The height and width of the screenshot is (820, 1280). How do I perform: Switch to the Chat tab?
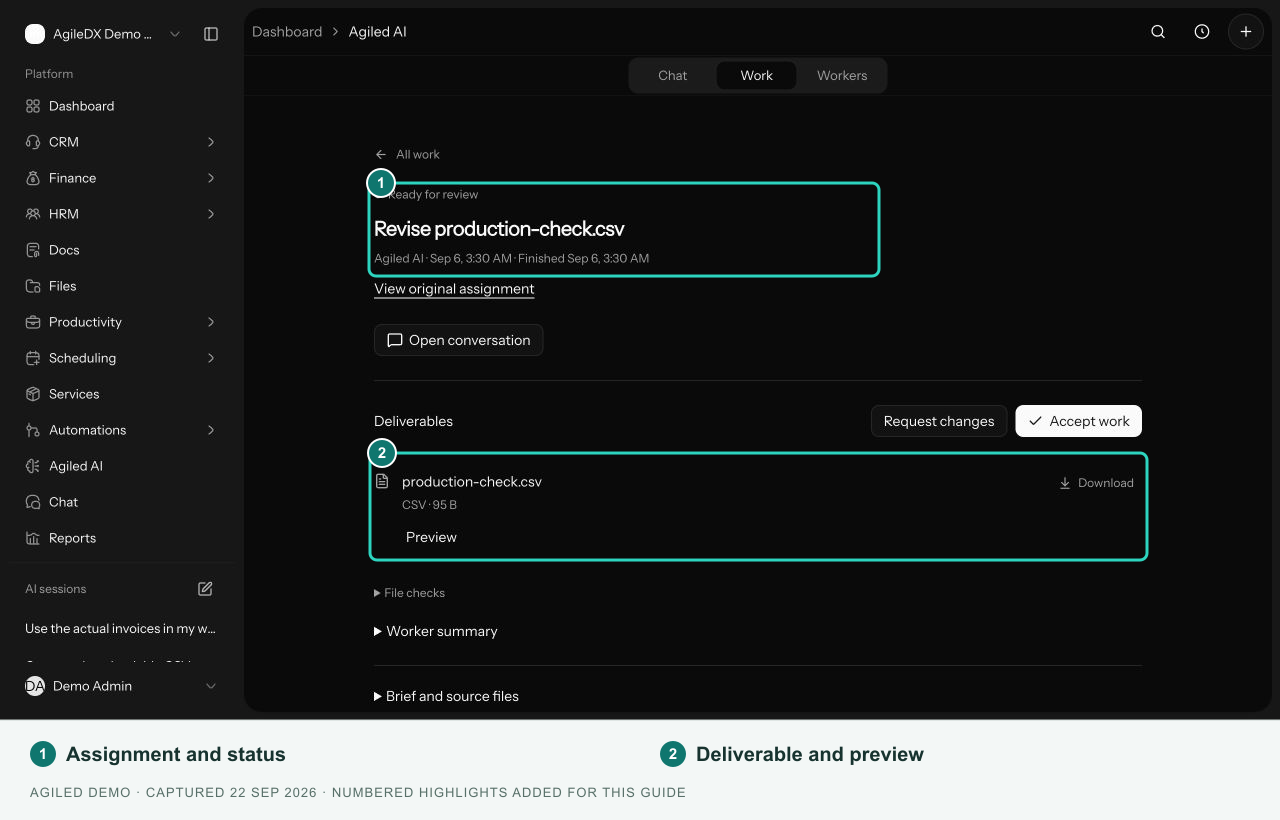(x=673, y=76)
